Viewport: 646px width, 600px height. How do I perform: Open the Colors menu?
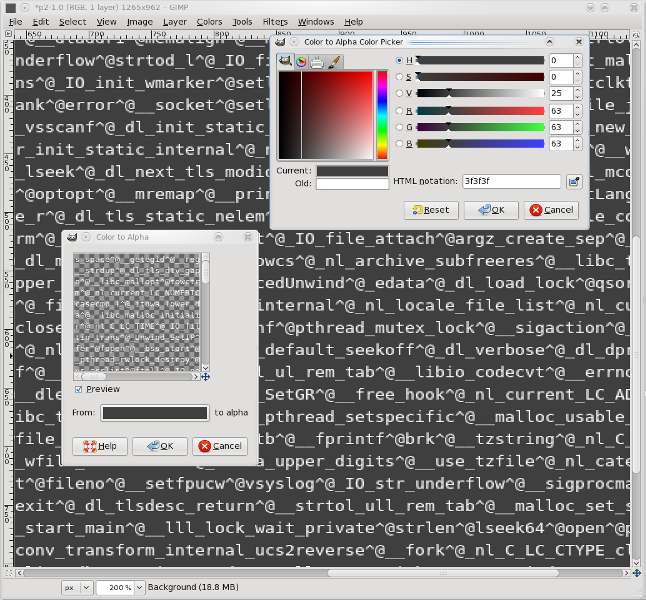tap(209, 21)
